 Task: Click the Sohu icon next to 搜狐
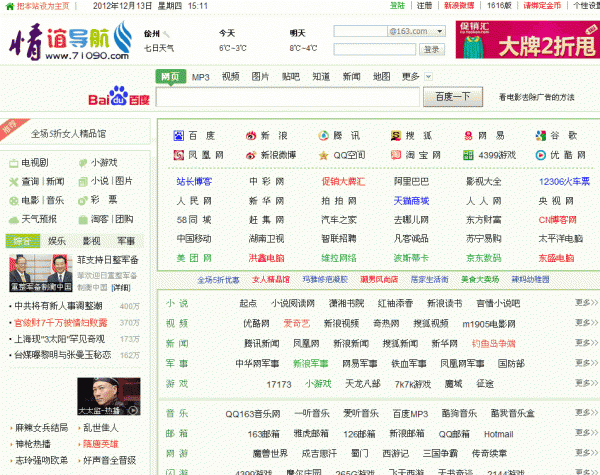(396, 135)
